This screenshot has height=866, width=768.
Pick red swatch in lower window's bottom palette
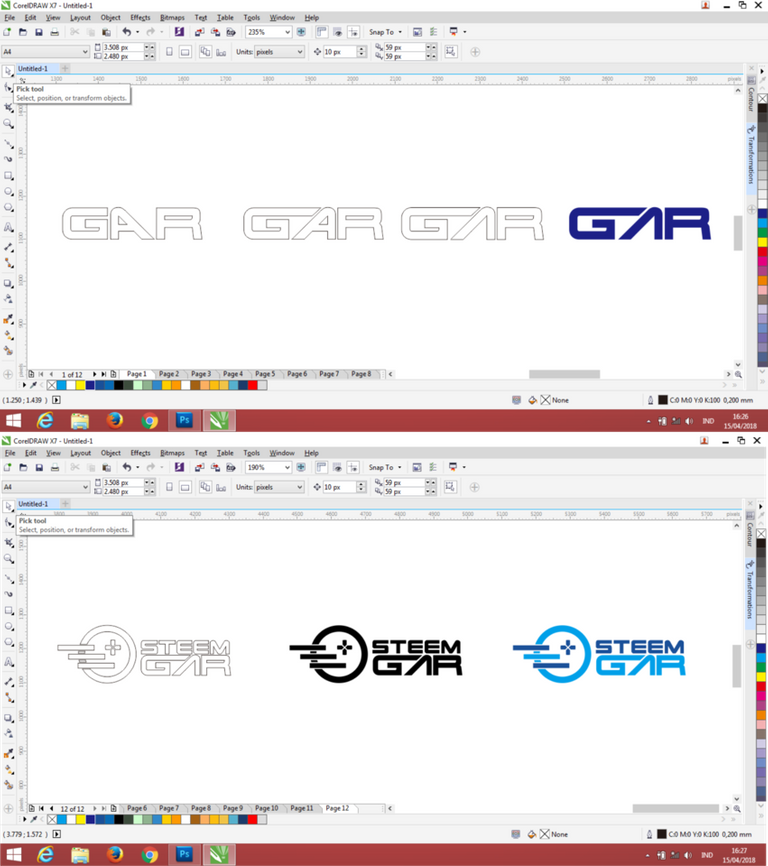(252, 820)
